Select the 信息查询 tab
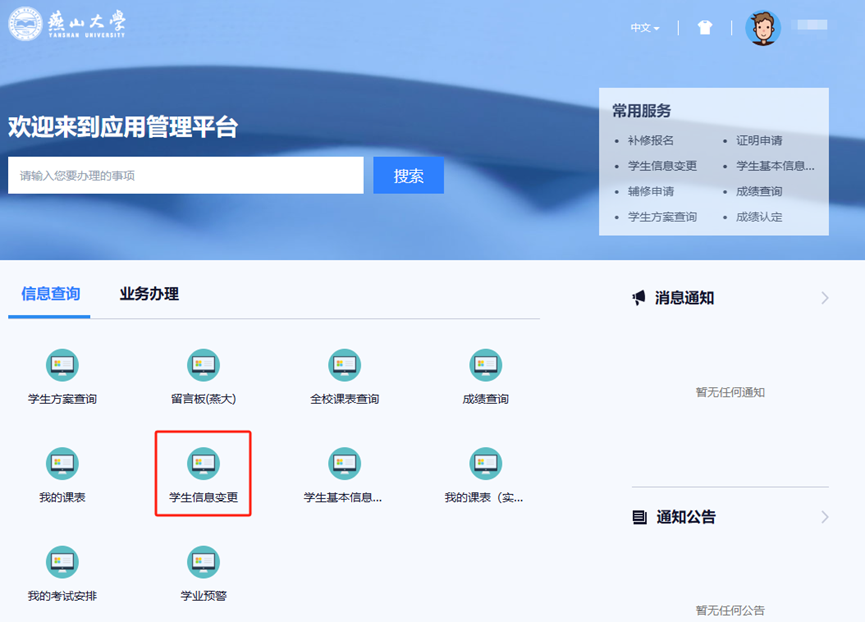 [x=50, y=294]
